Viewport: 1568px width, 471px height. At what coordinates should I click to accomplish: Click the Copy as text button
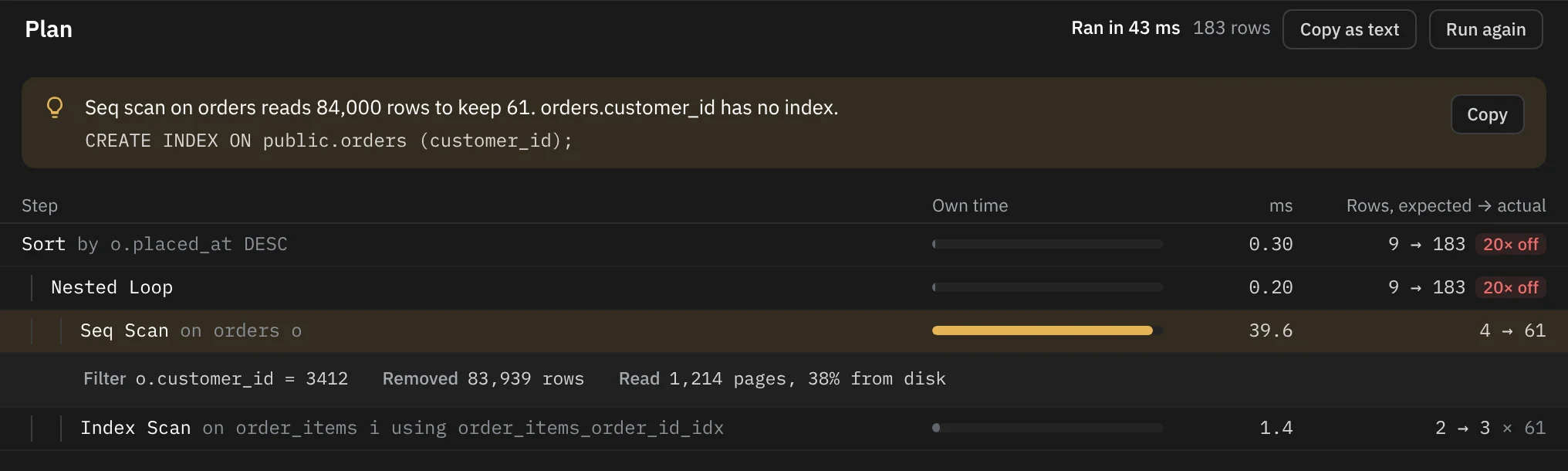[x=1349, y=29]
